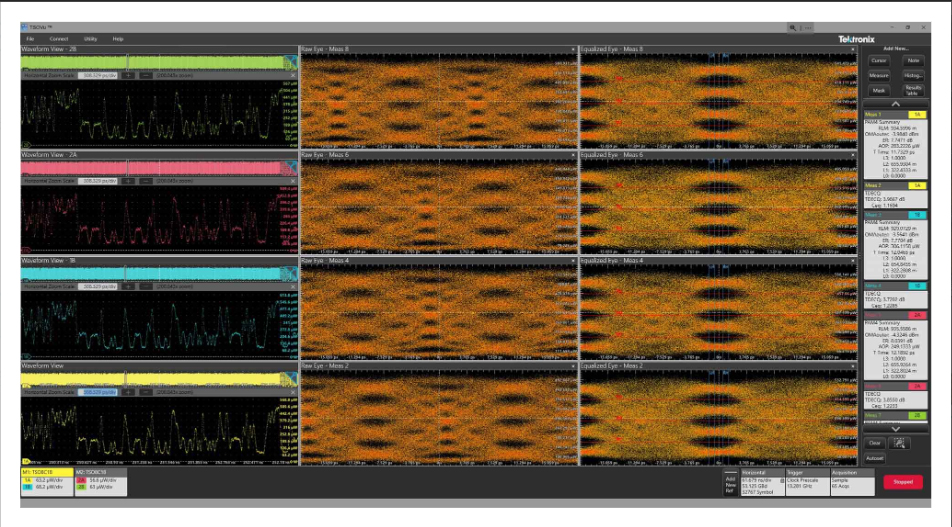The height and width of the screenshot is (527, 952).
Task: Click Add New Ref button
Action: tap(731, 483)
